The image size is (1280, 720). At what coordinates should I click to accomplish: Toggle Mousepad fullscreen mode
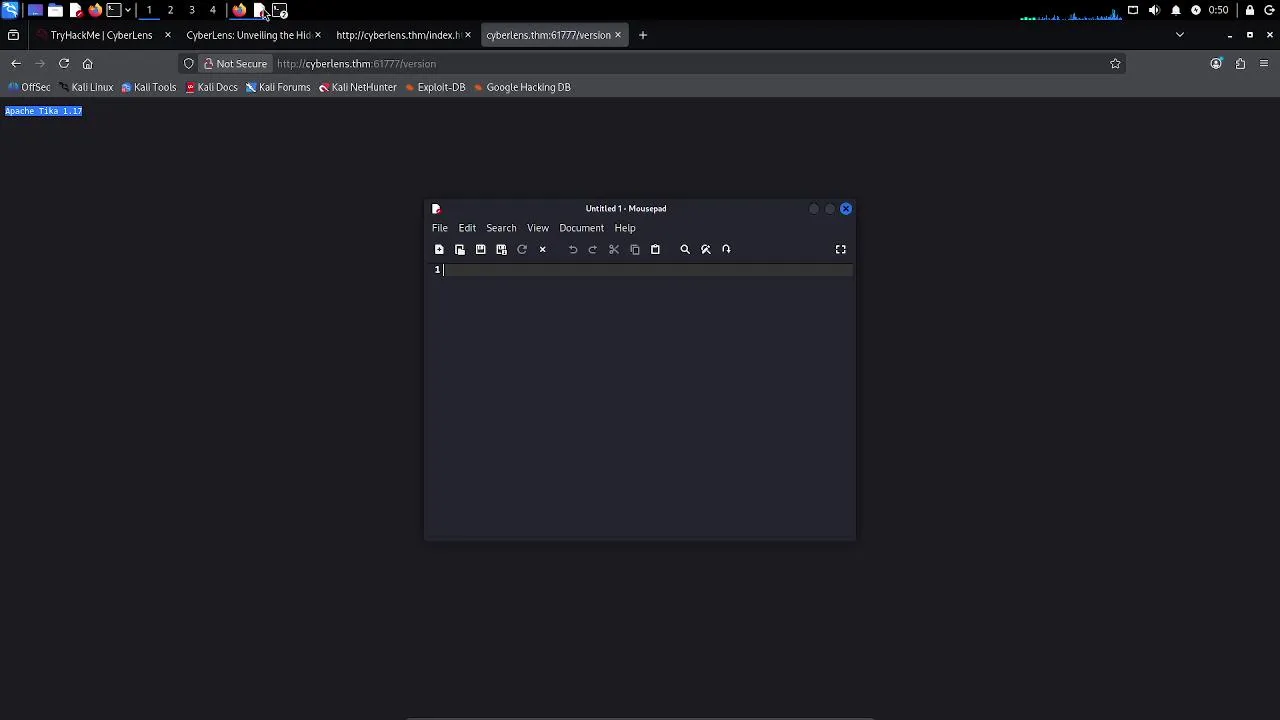coord(841,249)
